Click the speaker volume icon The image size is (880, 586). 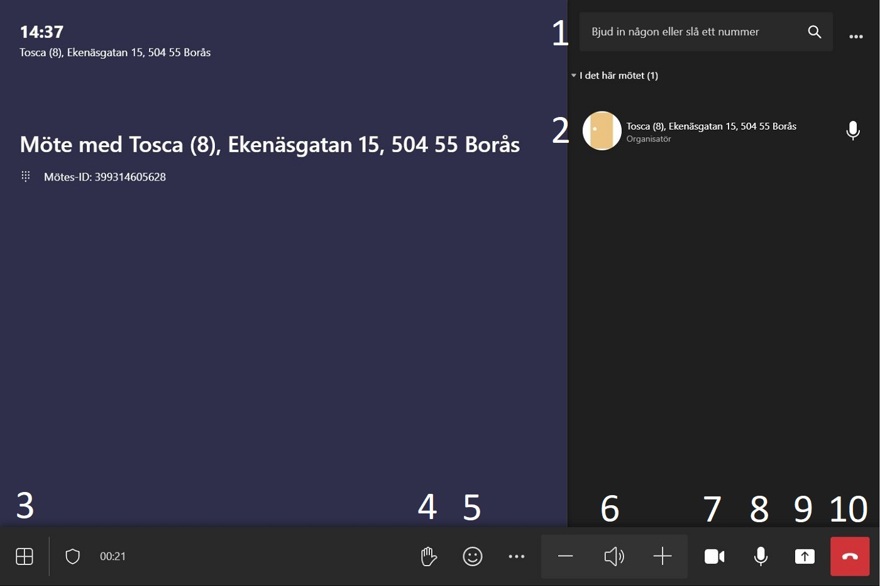[x=614, y=556]
